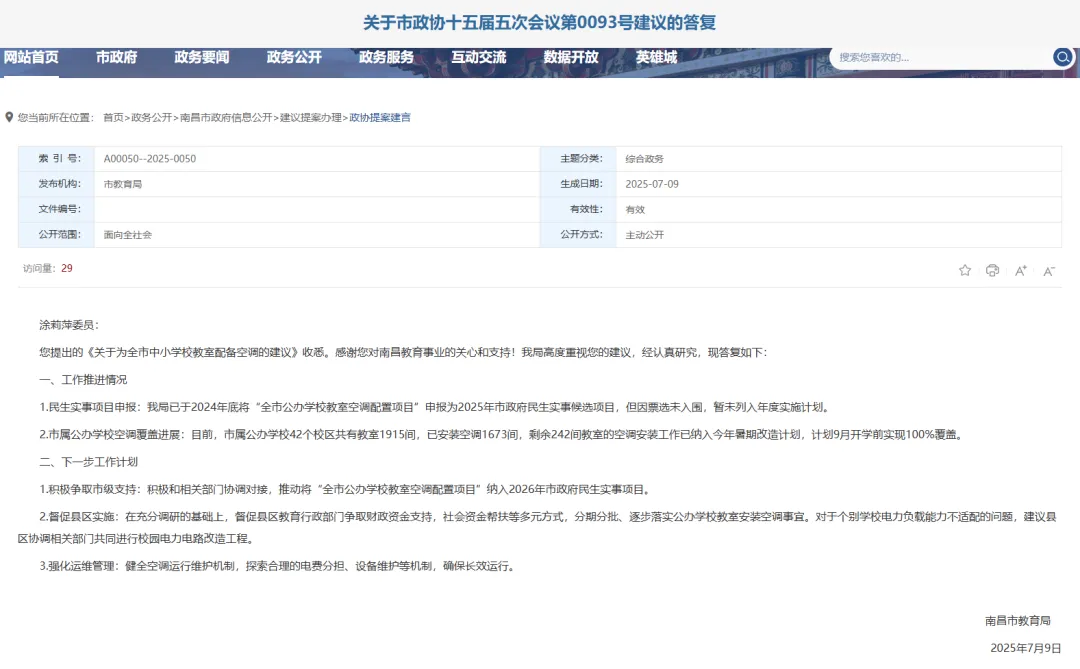This screenshot has width=1080, height=669.
Task: Click the search magnifier icon
Action: click(x=1062, y=57)
